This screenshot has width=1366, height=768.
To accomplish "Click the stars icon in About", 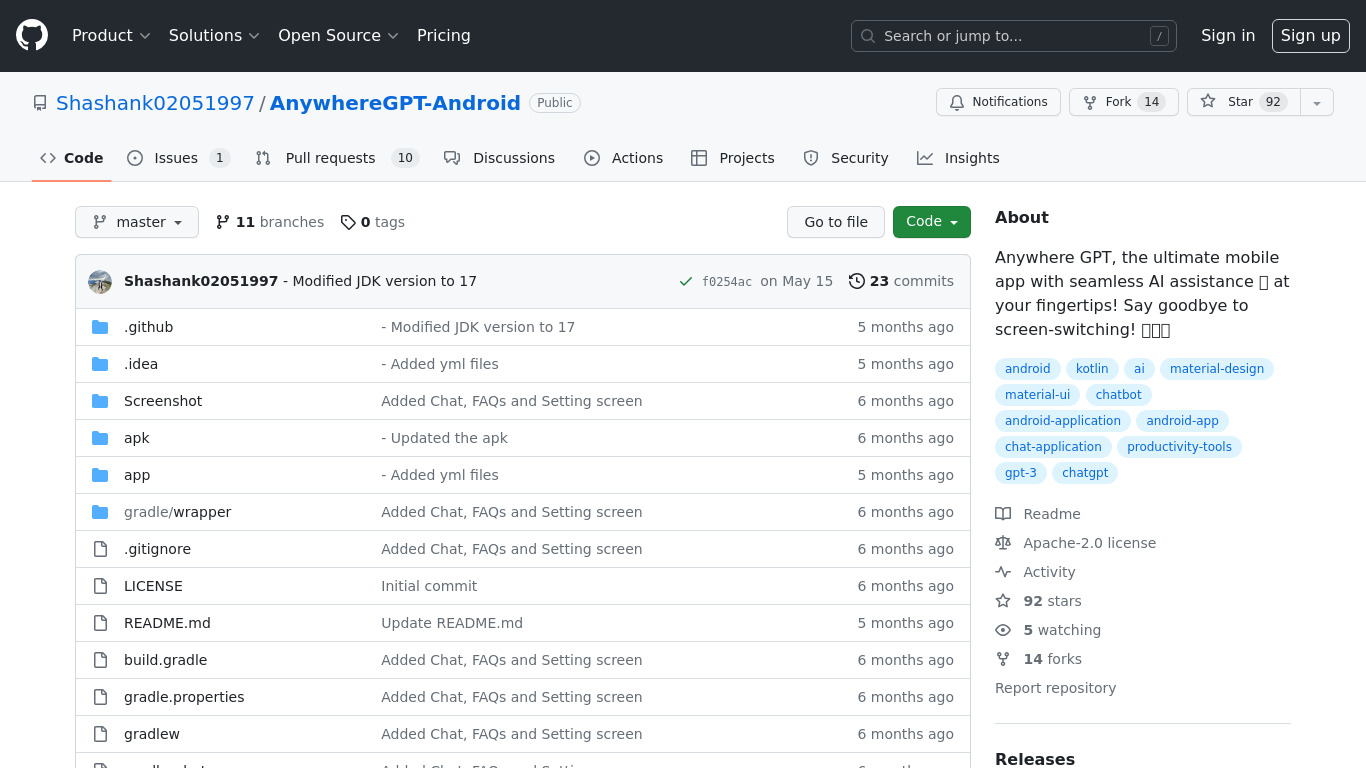I will pyautogui.click(x=1003, y=601).
